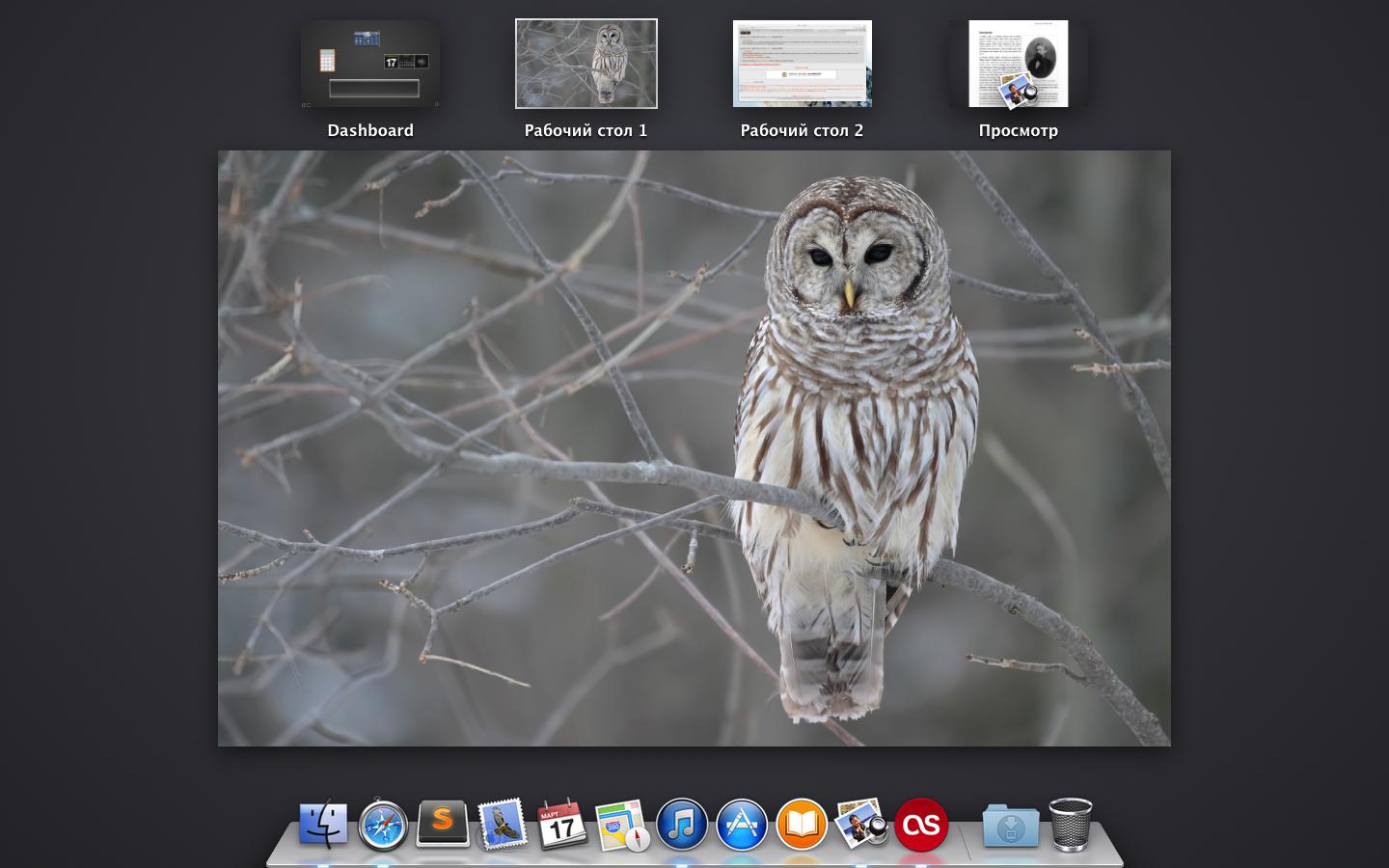Open the Просмотр full-screen space thumbnail
Image resolution: width=1389 pixels, height=868 pixels.
coord(1019,64)
